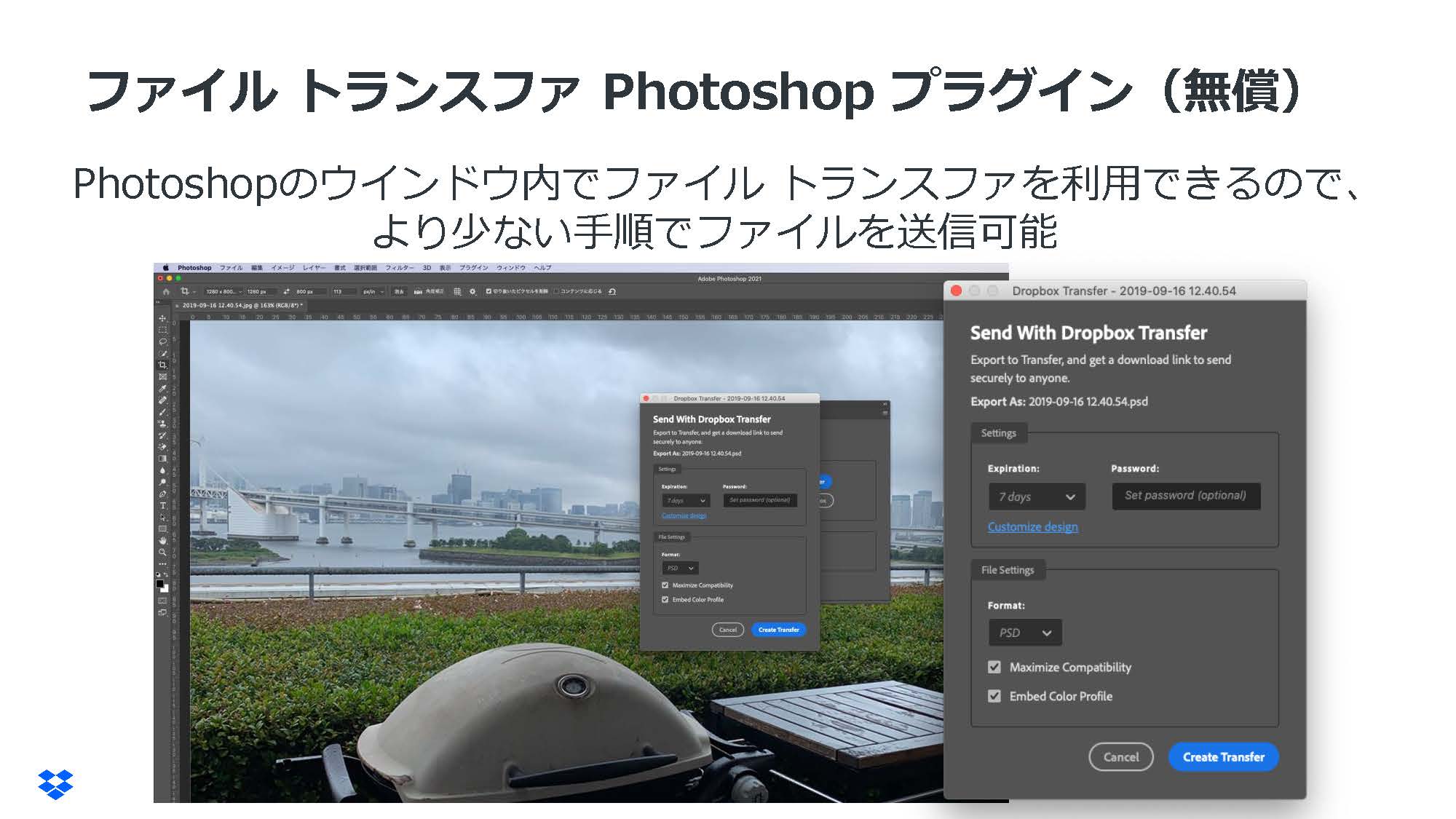Open Expiration dropdown in small Photoshop dialog

coord(686,501)
